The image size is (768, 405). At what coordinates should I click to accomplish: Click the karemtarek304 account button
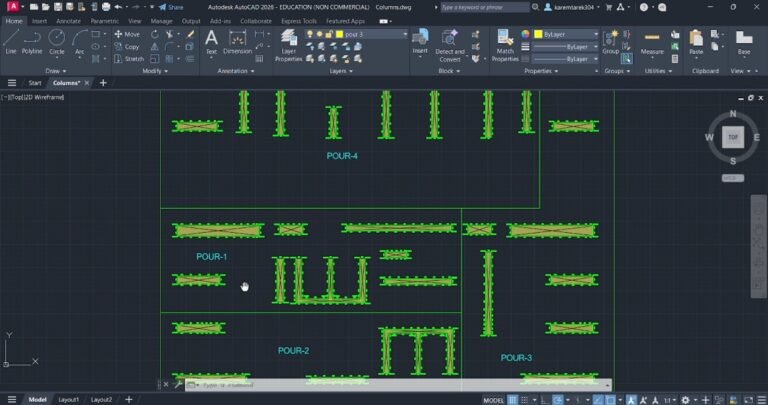pos(571,7)
